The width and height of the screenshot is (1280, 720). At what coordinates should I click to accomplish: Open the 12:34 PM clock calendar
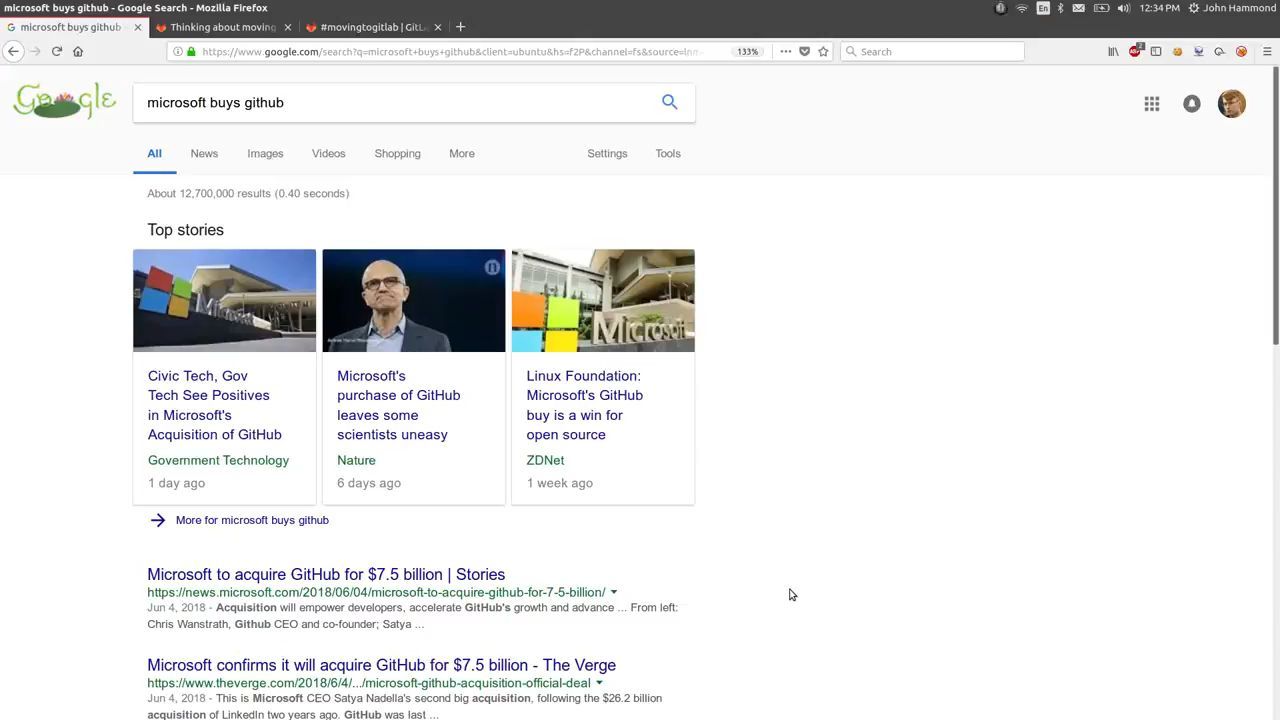coord(1159,8)
